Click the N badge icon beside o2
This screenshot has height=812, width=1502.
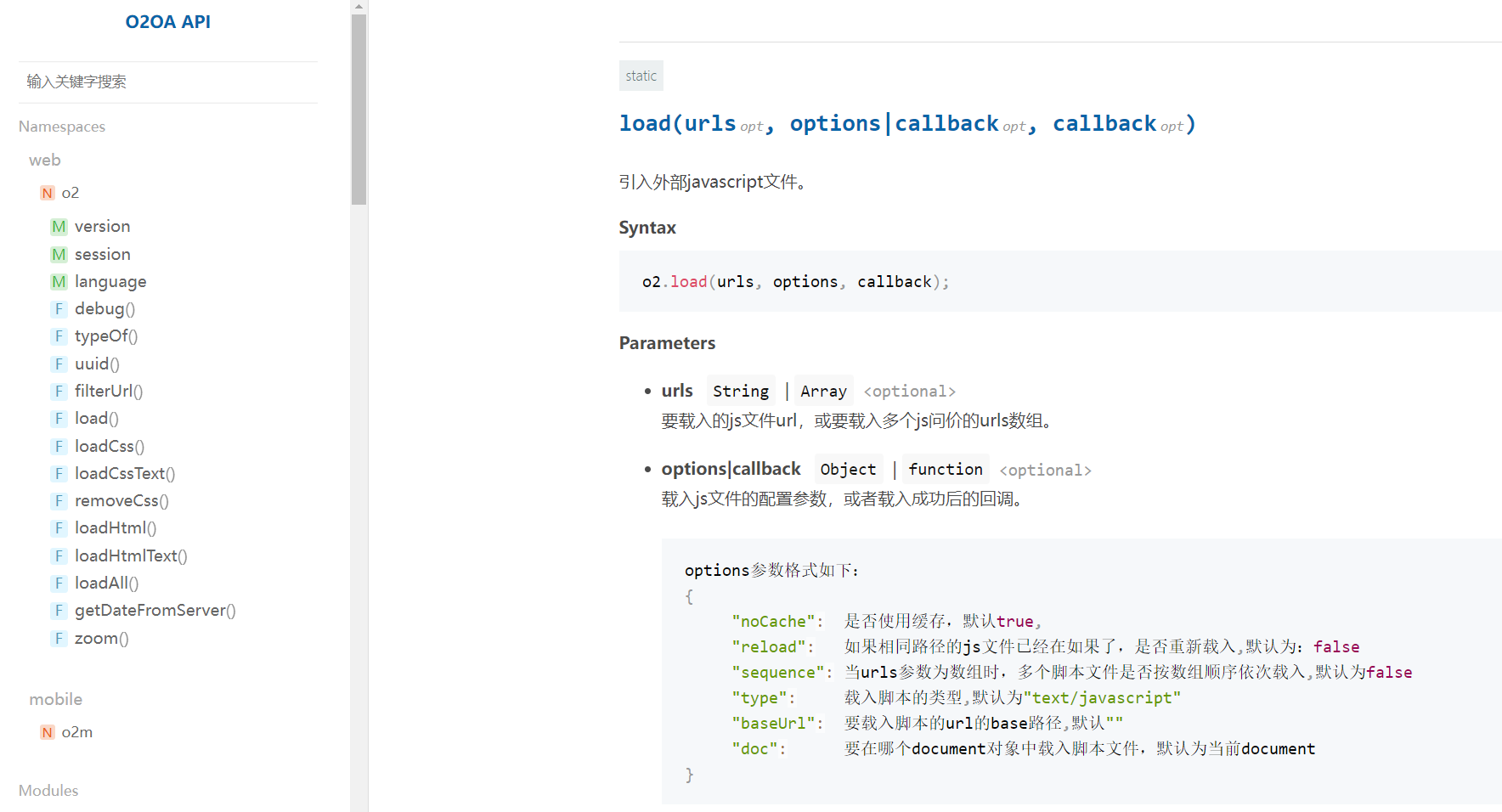coord(48,193)
